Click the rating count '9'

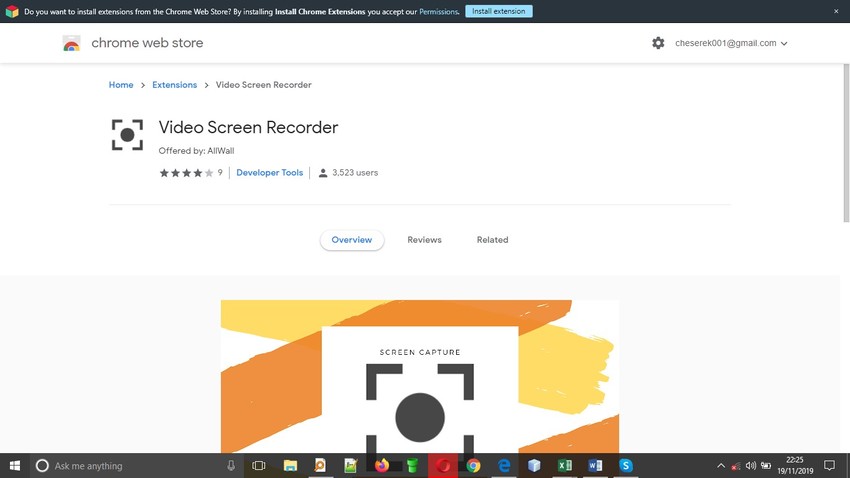[220, 172]
